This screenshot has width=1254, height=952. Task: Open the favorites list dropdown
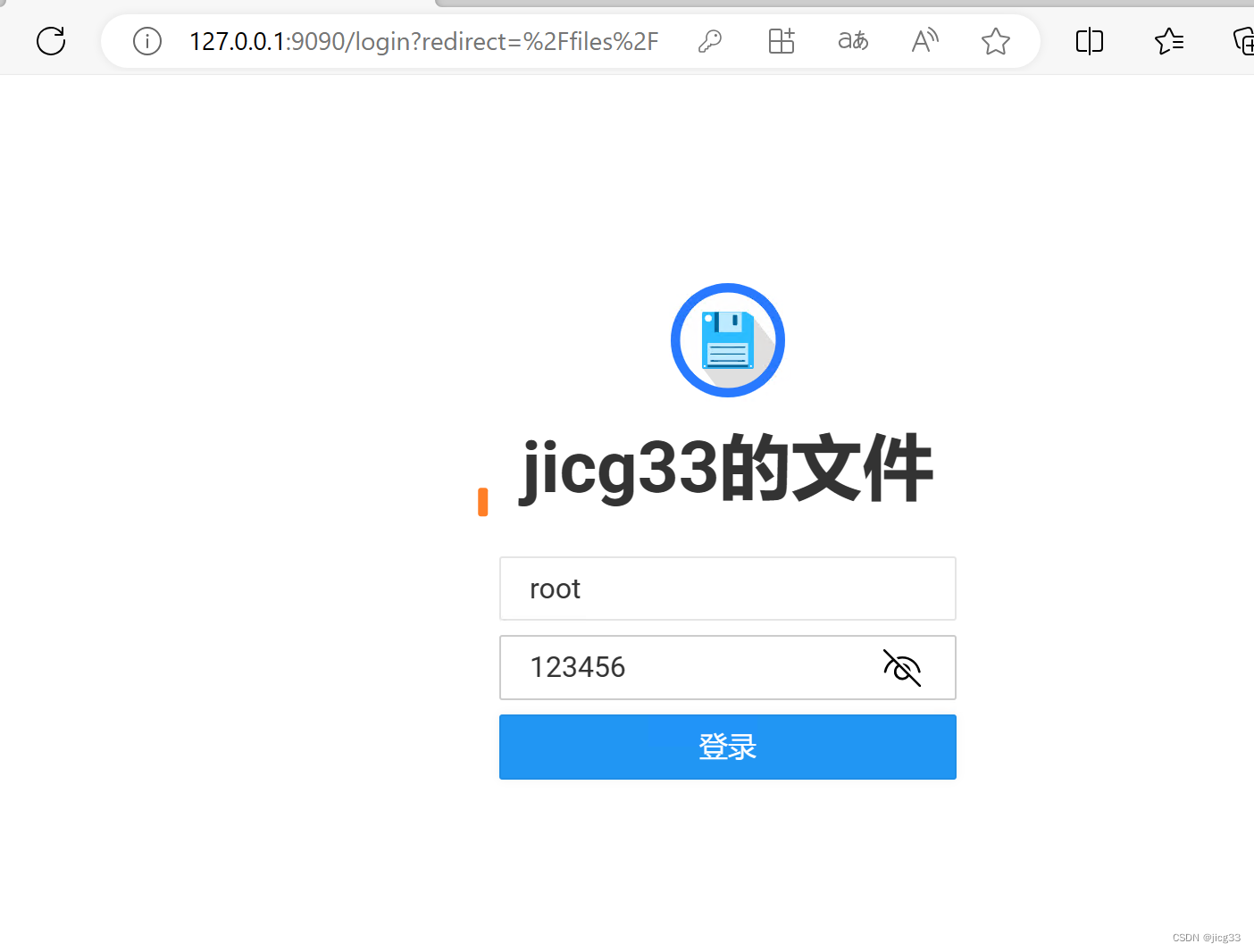(x=1169, y=41)
